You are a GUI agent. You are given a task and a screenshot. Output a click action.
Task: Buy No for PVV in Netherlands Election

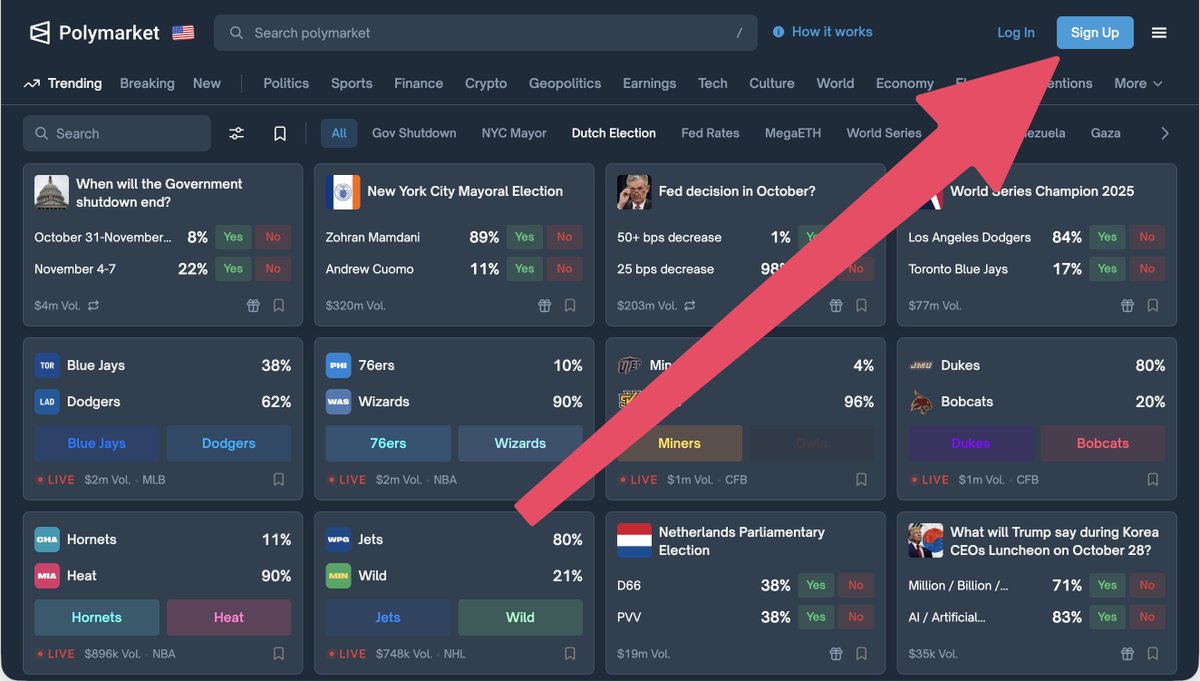(856, 617)
